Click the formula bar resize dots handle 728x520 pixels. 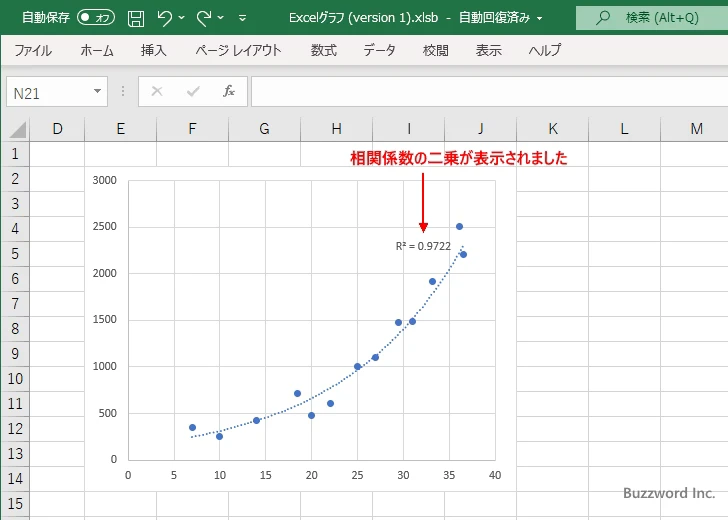[x=123, y=91]
